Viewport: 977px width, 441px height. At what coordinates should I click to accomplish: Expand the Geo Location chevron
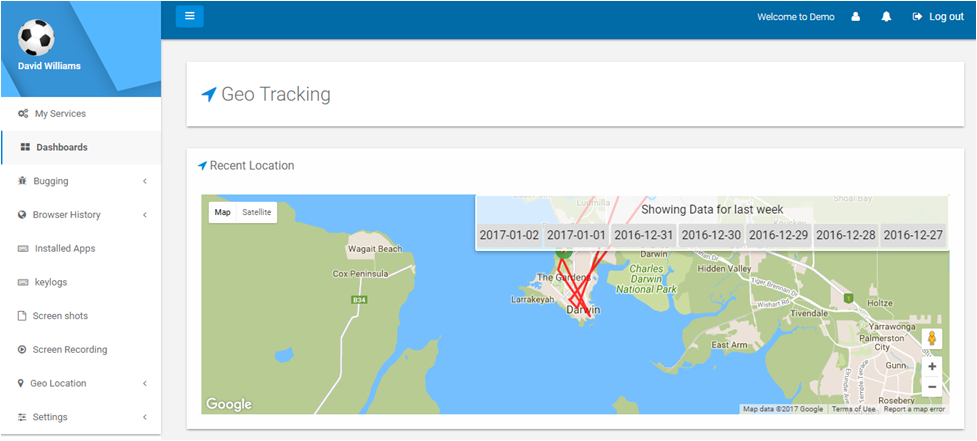point(145,383)
